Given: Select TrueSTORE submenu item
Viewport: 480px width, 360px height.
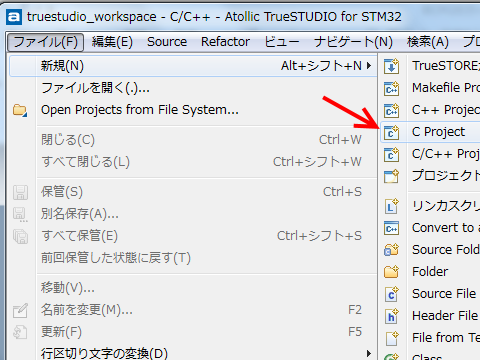Looking at the screenshot, I should [x=430, y=66].
